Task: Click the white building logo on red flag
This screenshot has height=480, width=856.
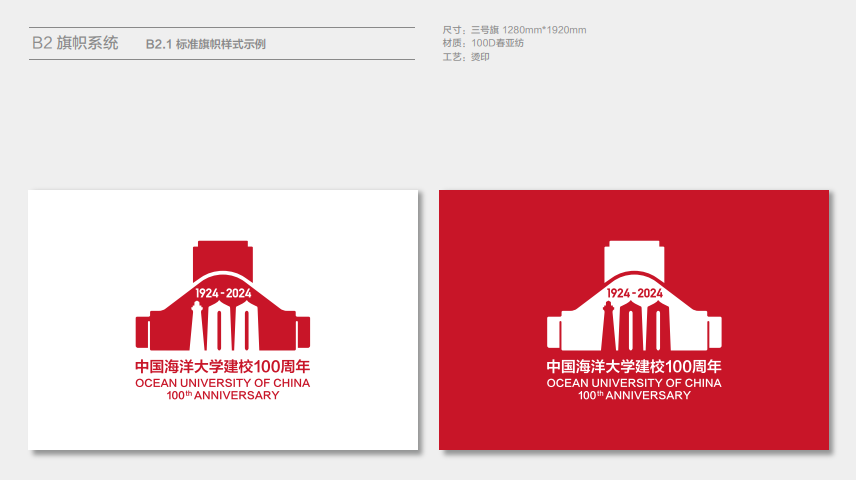Action: tap(634, 295)
